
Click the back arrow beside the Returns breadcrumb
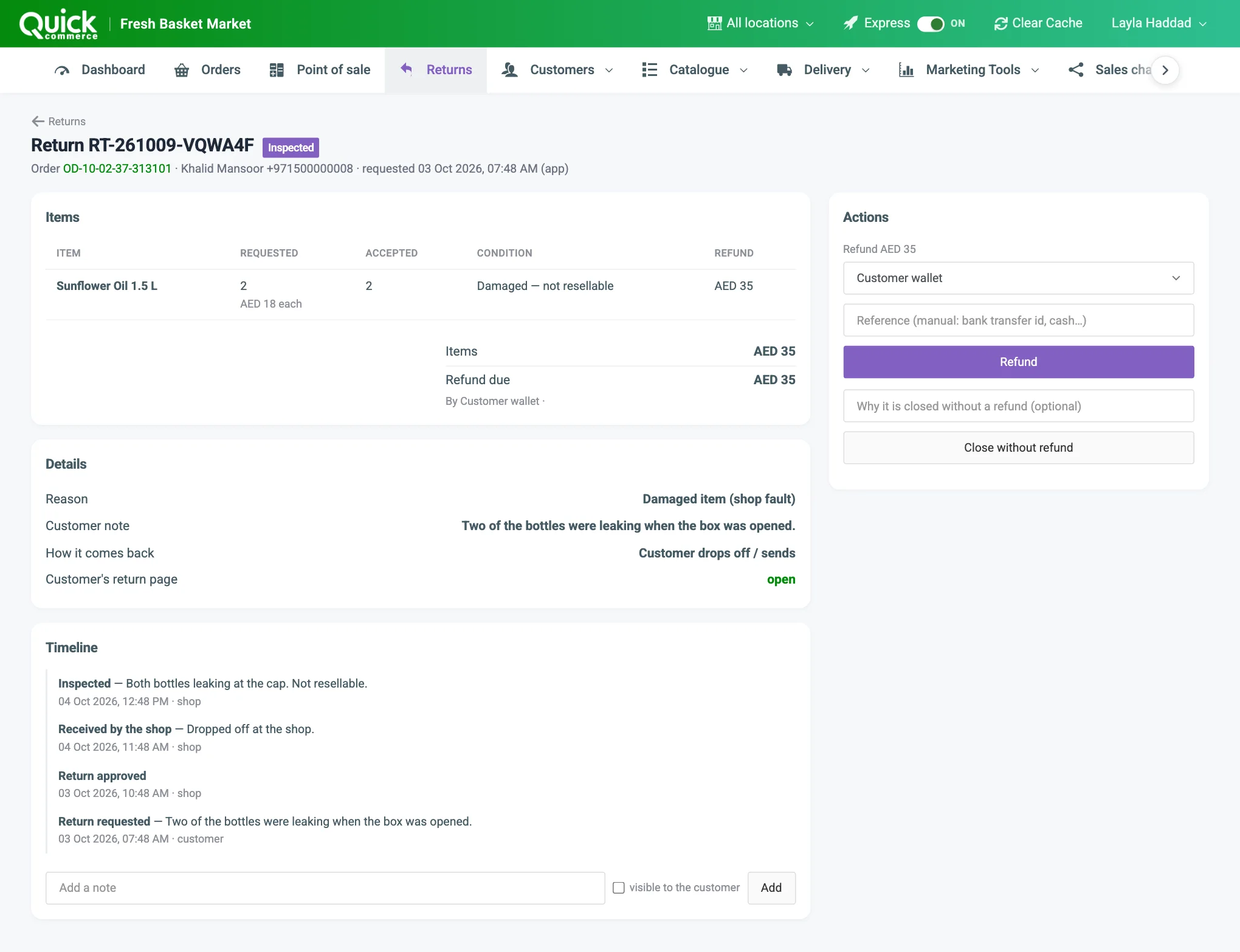[x=38, y=121]
